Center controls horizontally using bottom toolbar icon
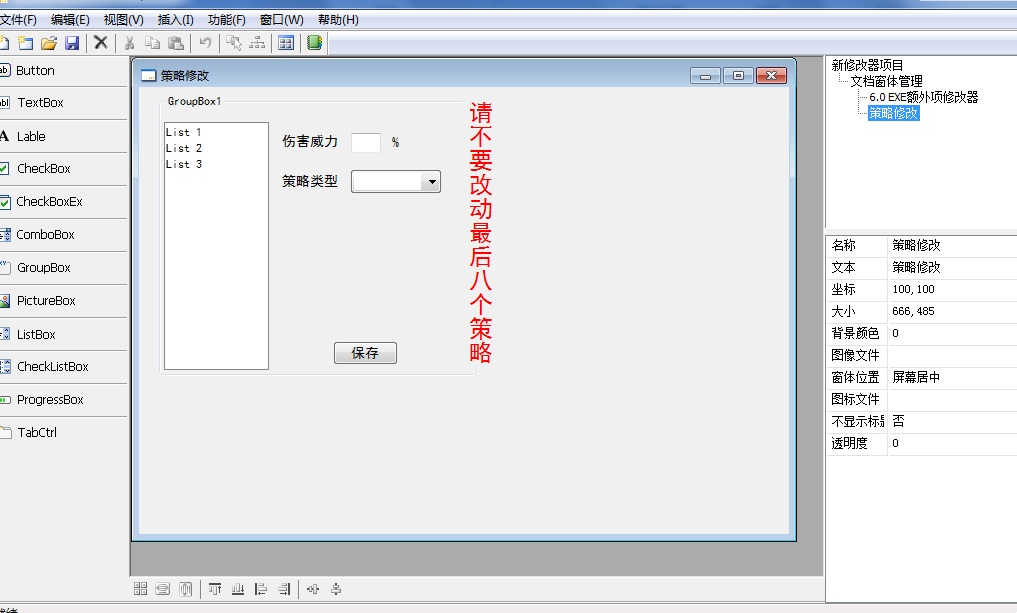Image resolution: width=1017 pixels, height=613 pixels. [313, 589]
